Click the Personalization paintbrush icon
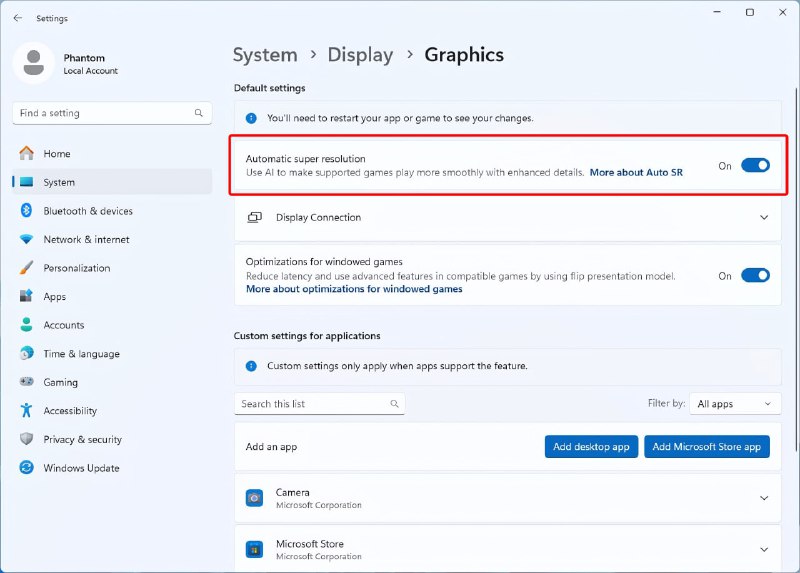 (x=27, y=267)
